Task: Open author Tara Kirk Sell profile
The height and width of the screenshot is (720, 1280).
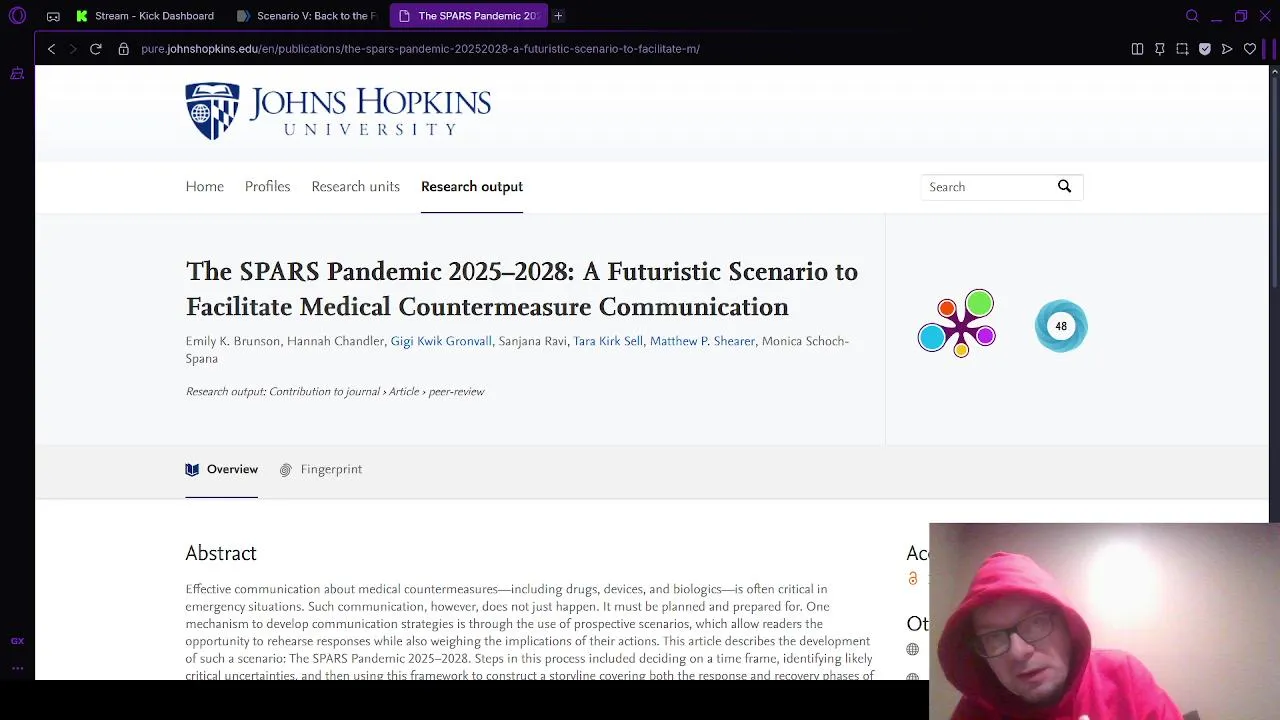Action: [608, 341]
